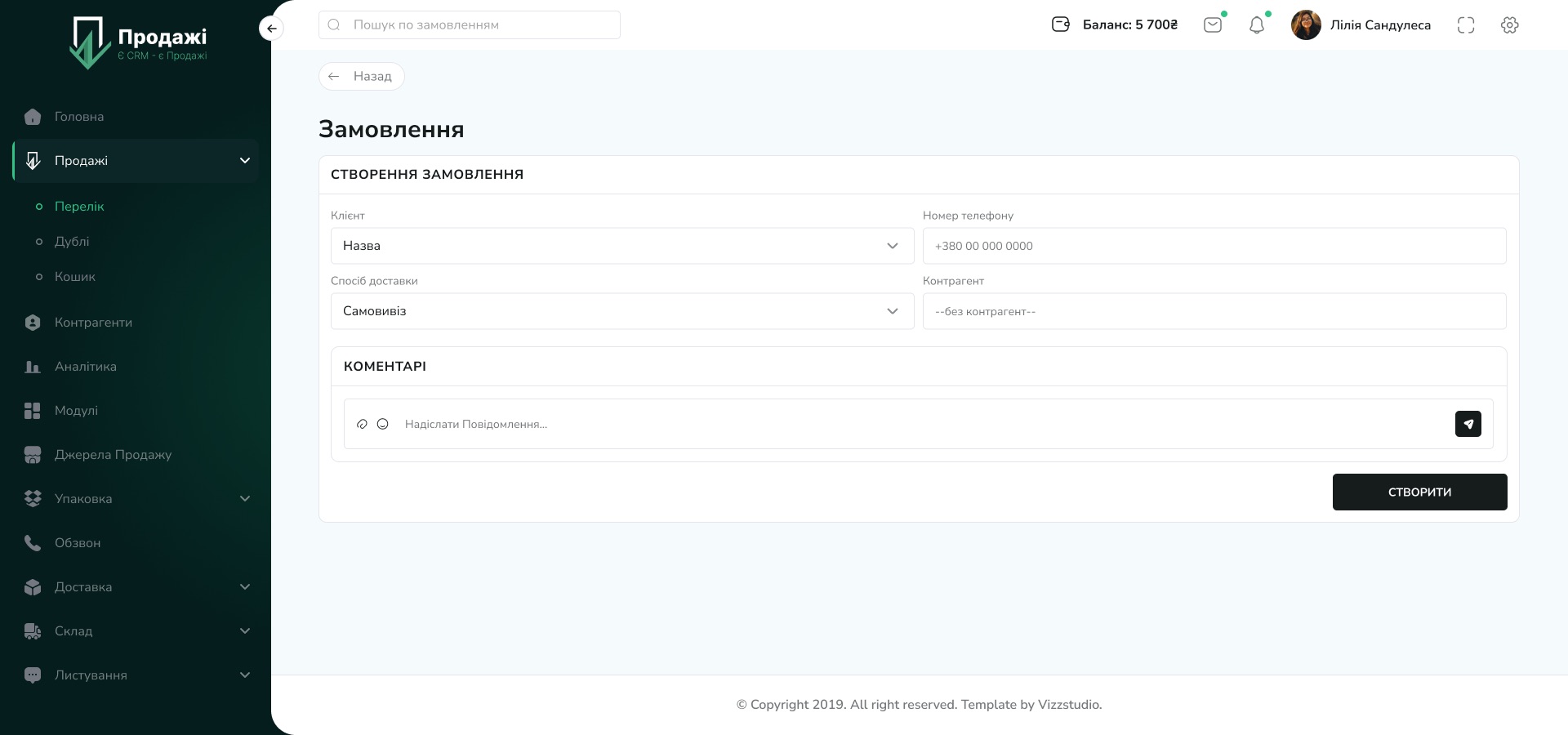Image resolution: width=1568 pixels, height=735 pixels.
Task: Click the Модулі grid icon
Action: (33, 411)
